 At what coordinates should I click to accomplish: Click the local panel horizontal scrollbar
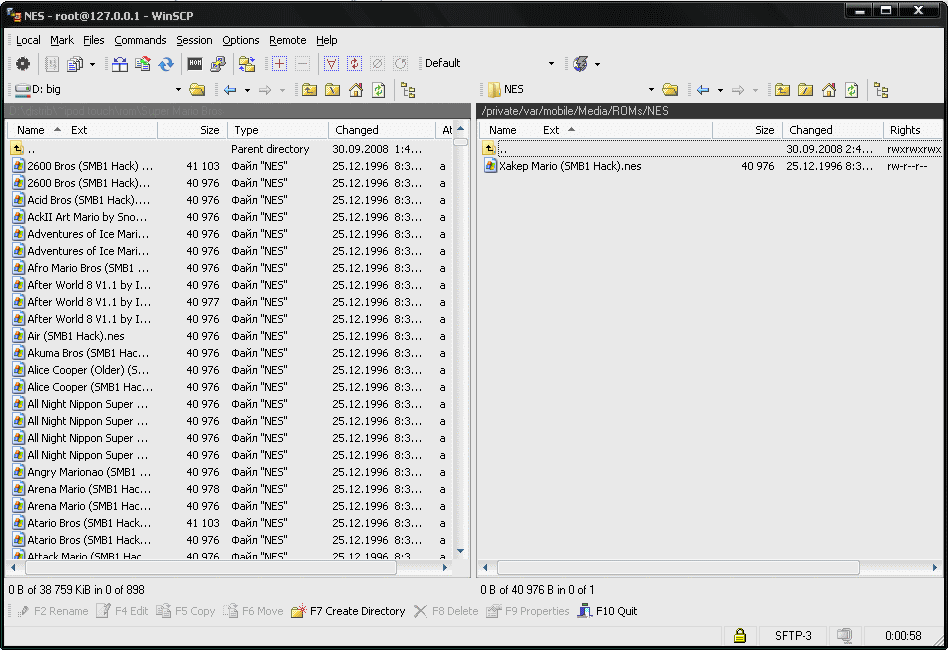click(230, 568)
